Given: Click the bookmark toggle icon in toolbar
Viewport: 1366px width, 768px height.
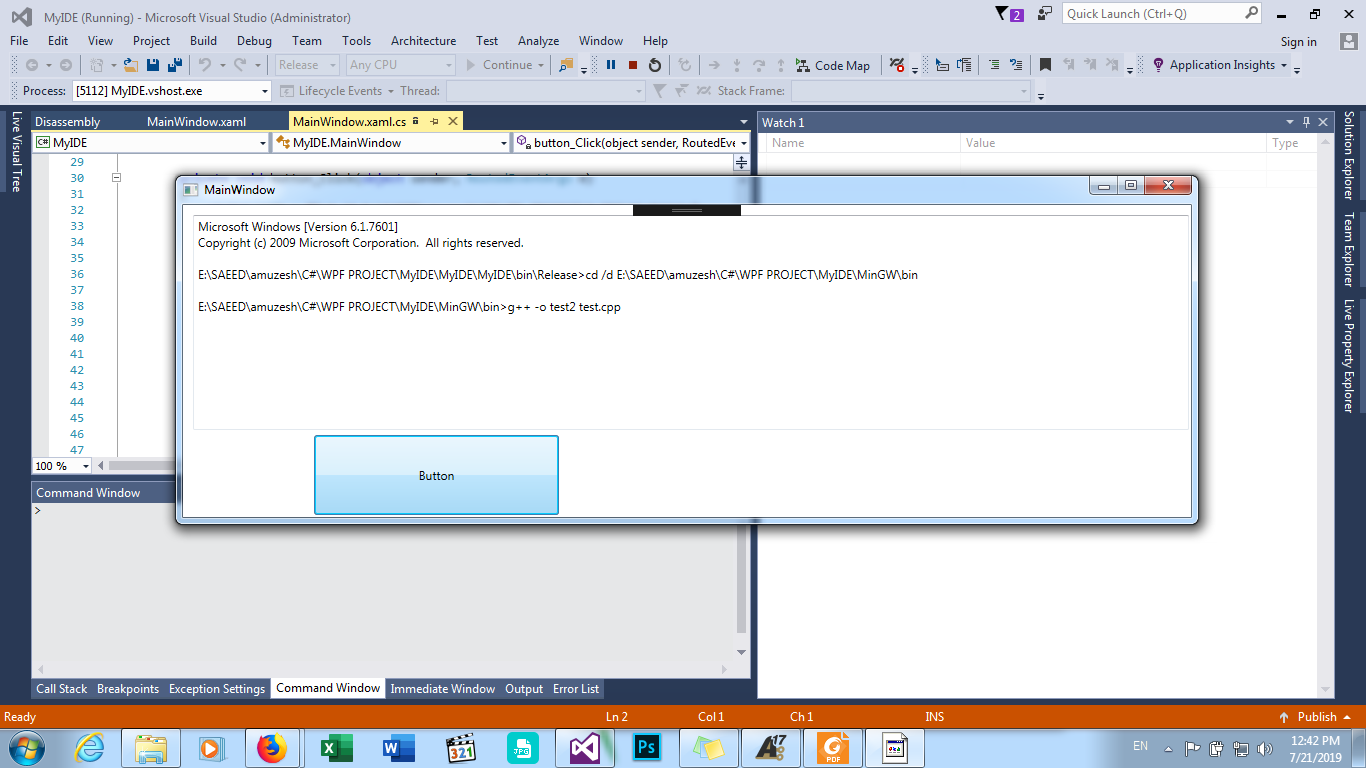Looking at the screenshot, I should click(x=1045, y=65).
